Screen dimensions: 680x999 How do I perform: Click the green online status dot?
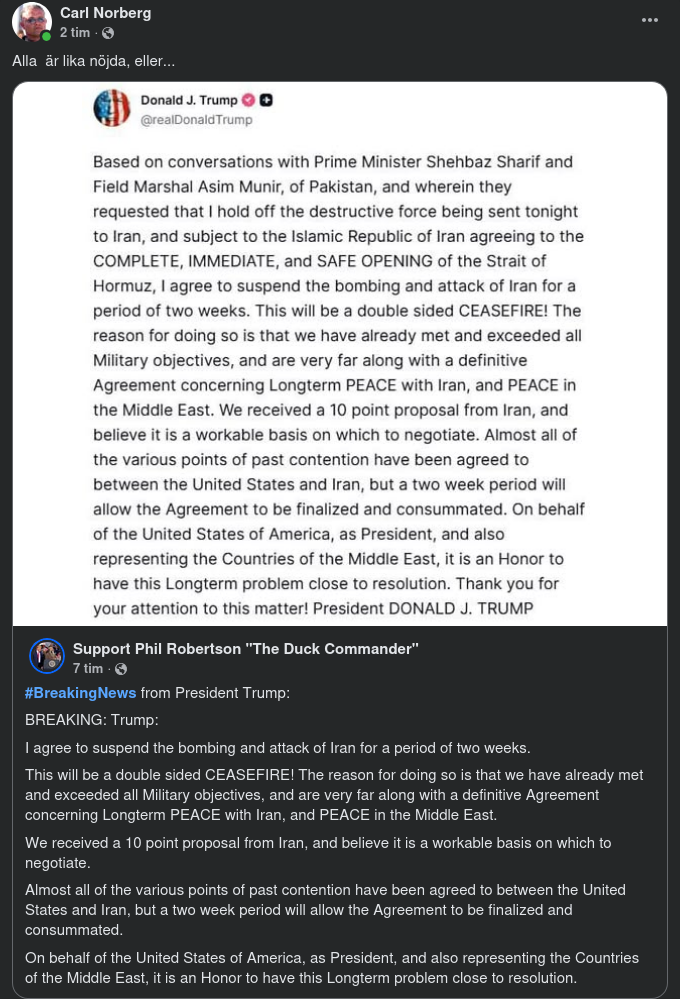click(x=46, y=36)
